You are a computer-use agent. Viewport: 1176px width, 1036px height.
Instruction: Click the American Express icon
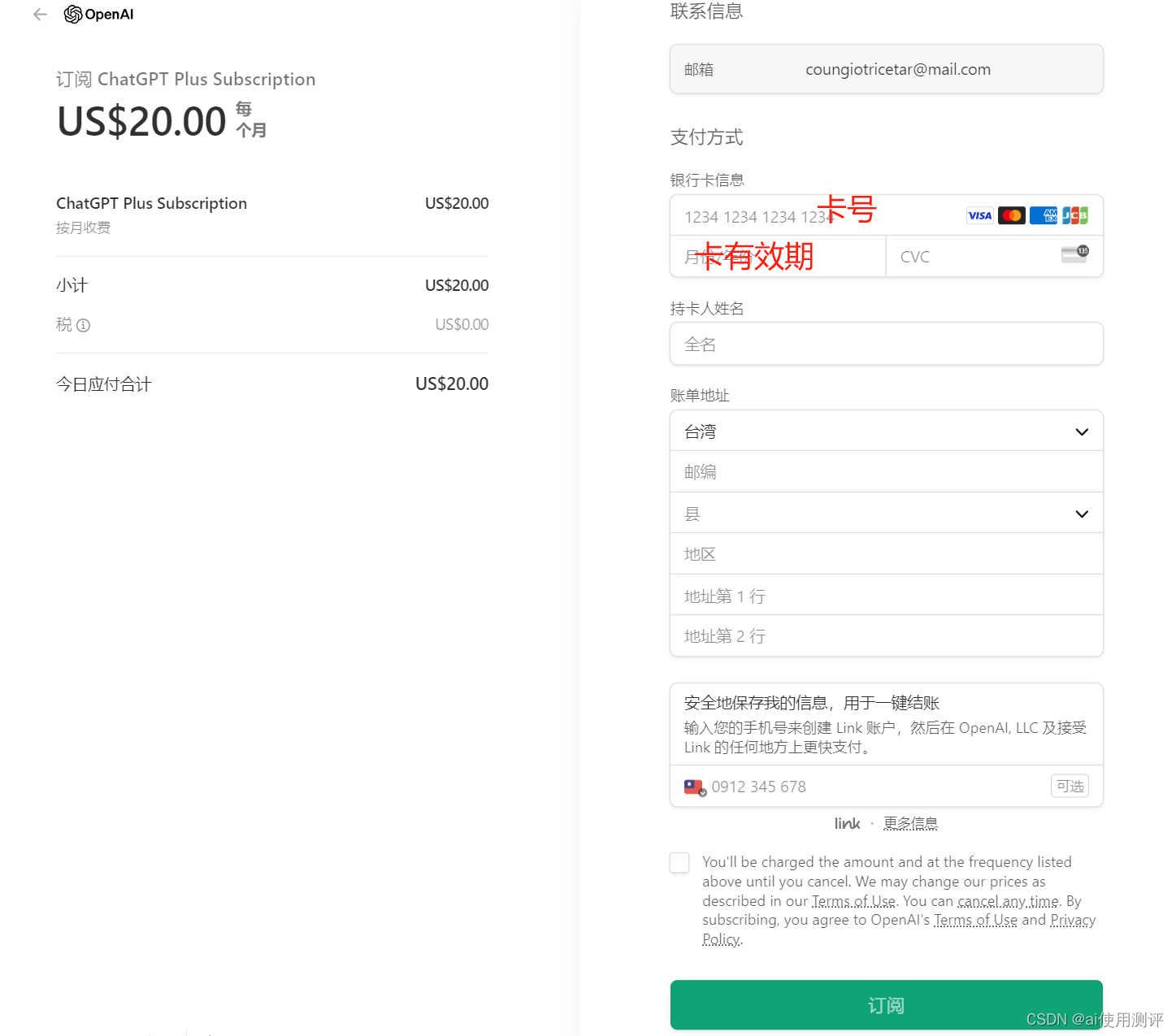click(x=1044, y=215)
